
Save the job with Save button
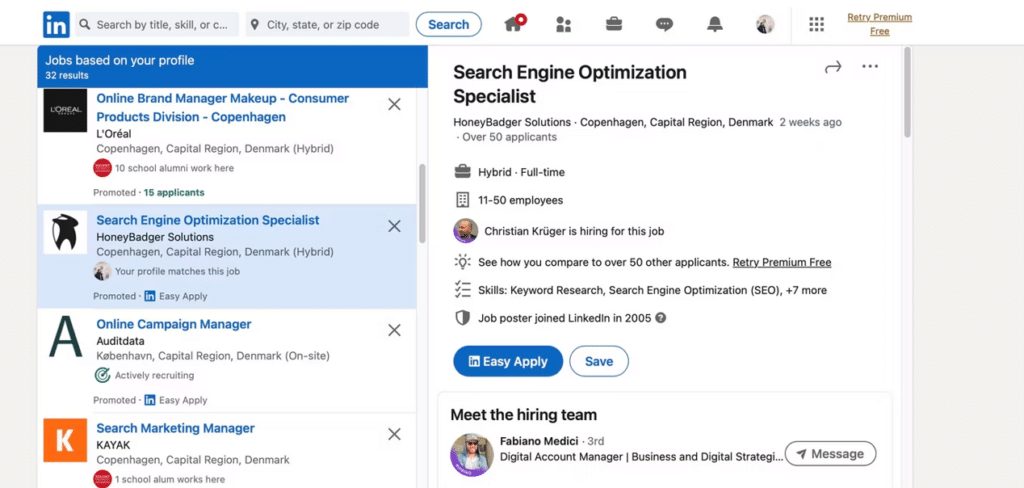pyautogui.click(x=599, y=361)
